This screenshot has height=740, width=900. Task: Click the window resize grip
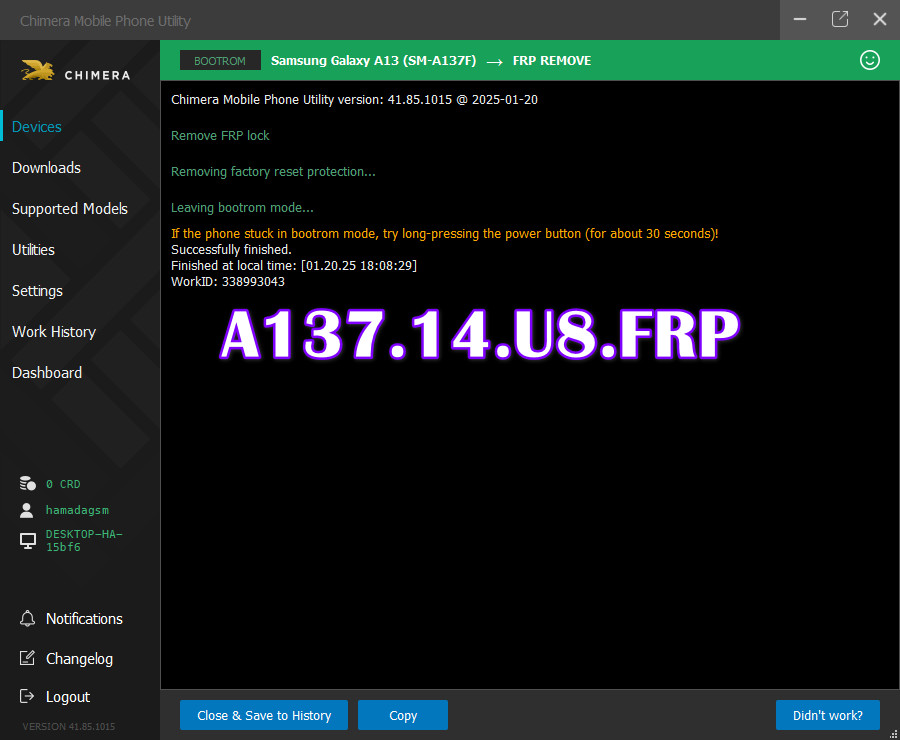pyautogui.click(x=893, y=734)
